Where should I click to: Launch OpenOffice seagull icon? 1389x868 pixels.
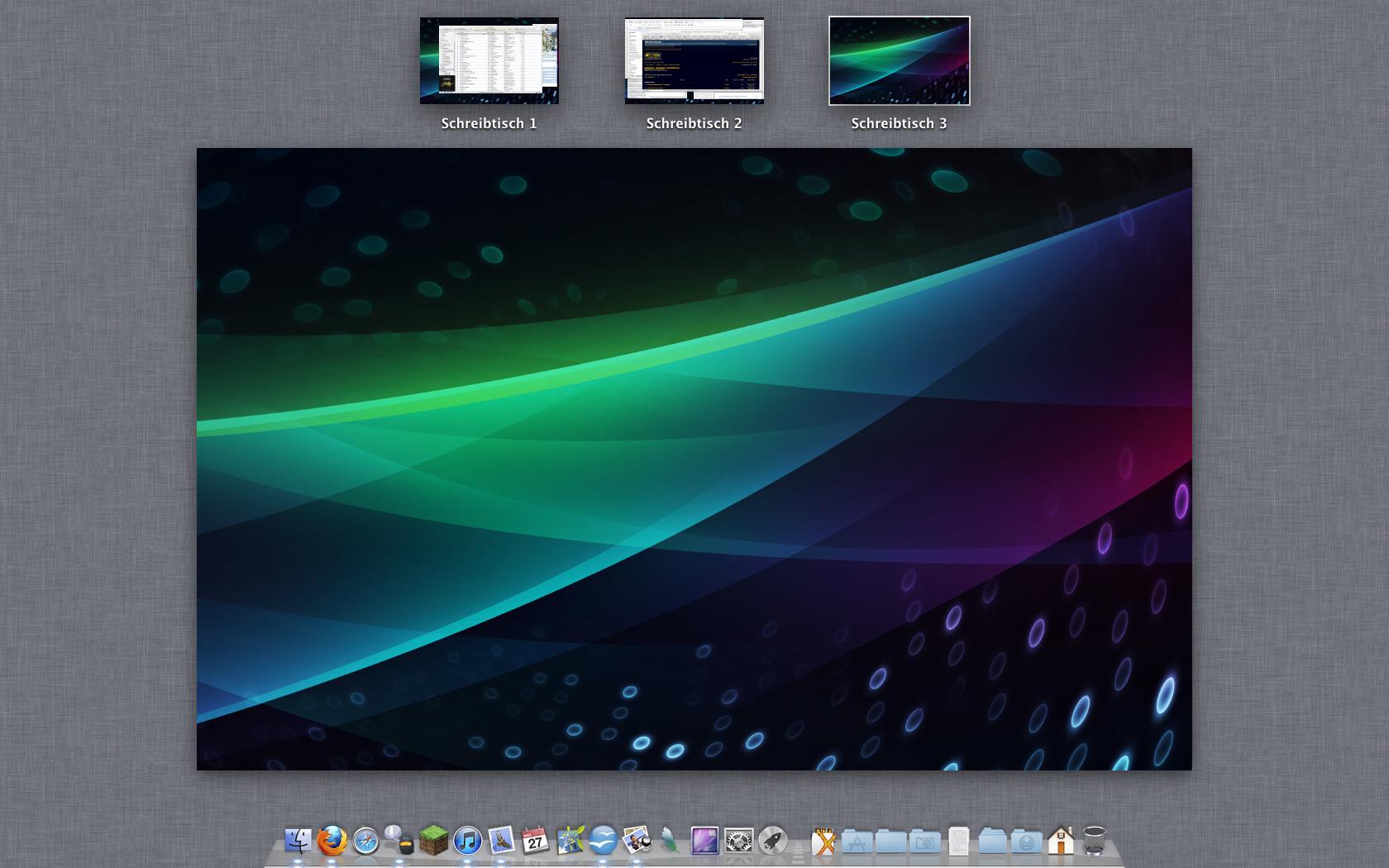coord(603,841)
